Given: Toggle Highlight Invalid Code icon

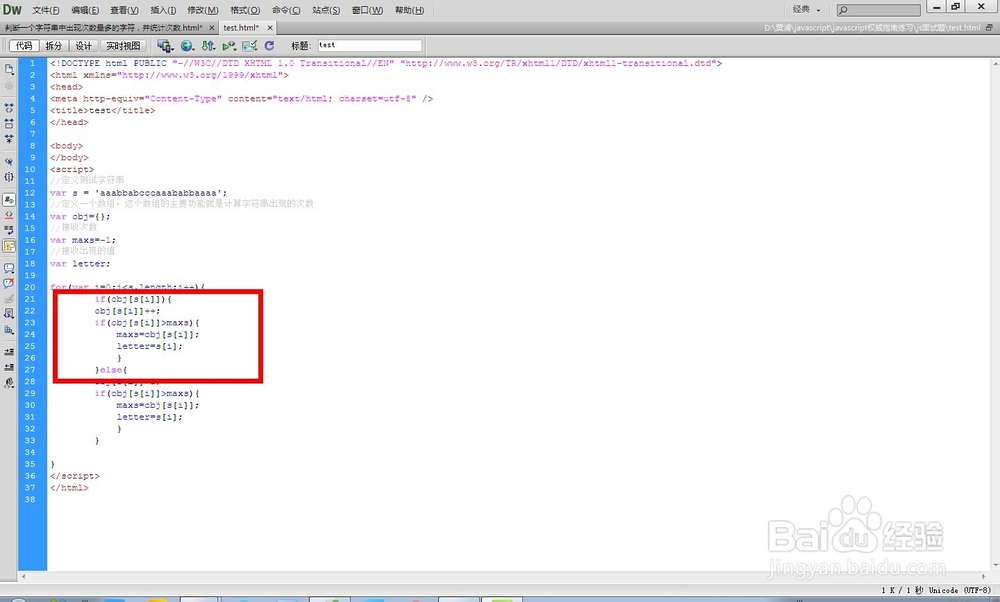Looking at the screenshot, I should pos(9,215).
